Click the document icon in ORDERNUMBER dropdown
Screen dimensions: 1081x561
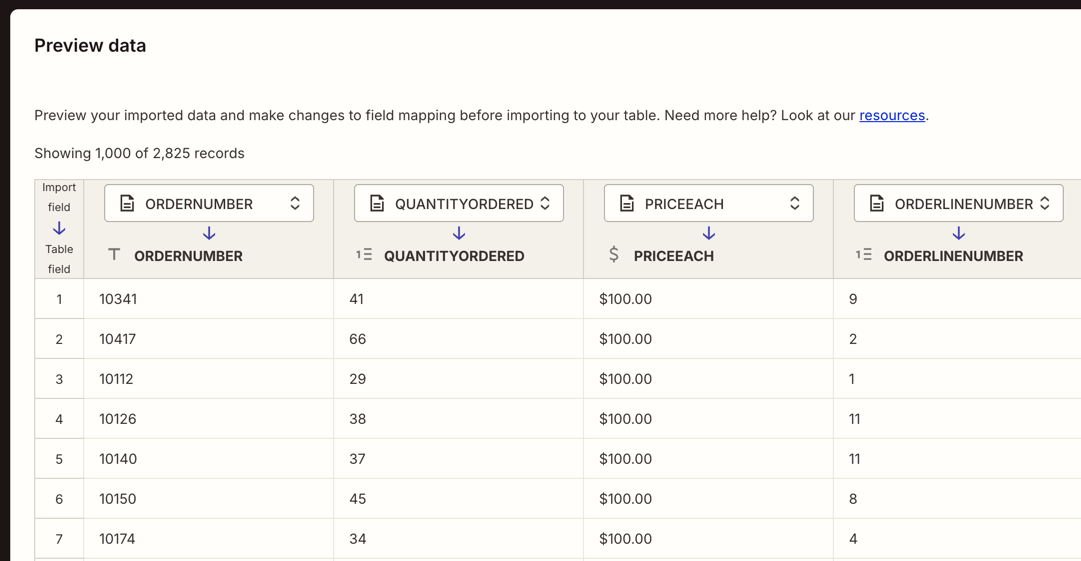pyautogui.click(x=127, y=203)
